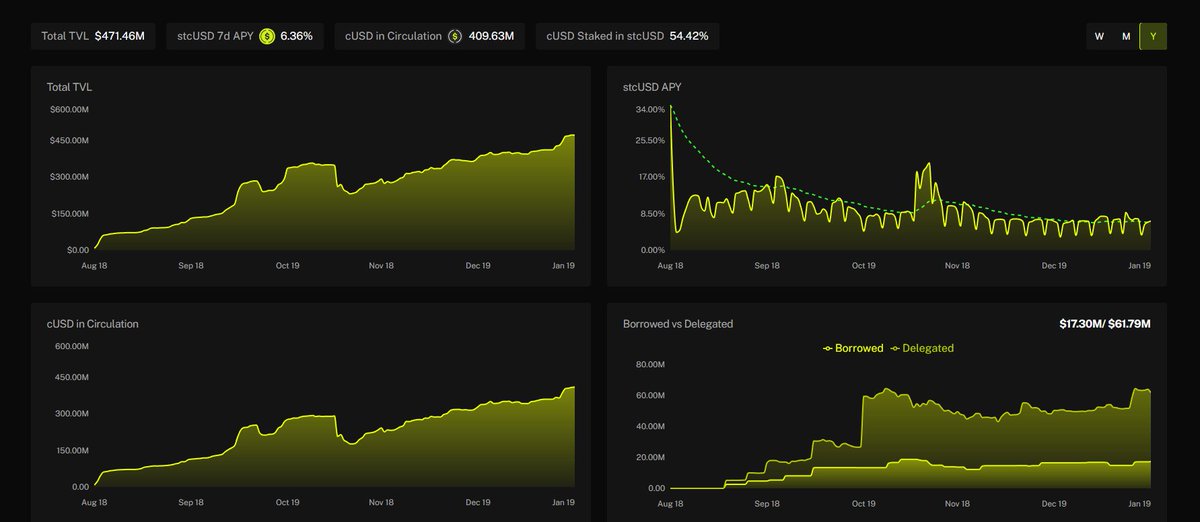Click the stcUSD APY chart title
This screenshot has width=1200, height=522.
[652, 87]
